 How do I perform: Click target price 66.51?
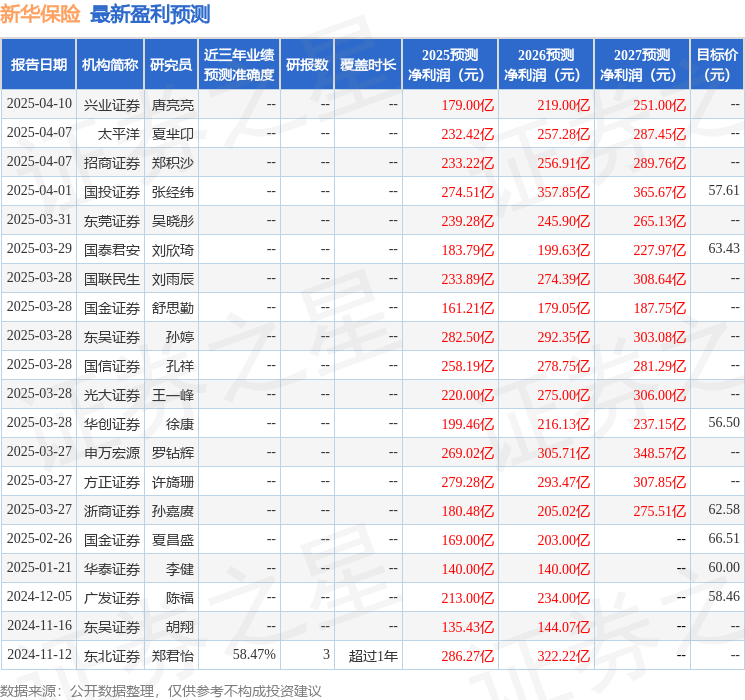(x=724, y=538)
